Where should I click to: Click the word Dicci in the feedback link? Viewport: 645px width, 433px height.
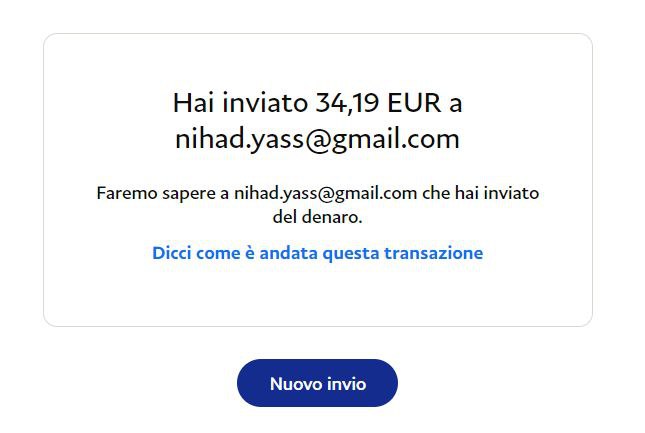tap(172, 252)
